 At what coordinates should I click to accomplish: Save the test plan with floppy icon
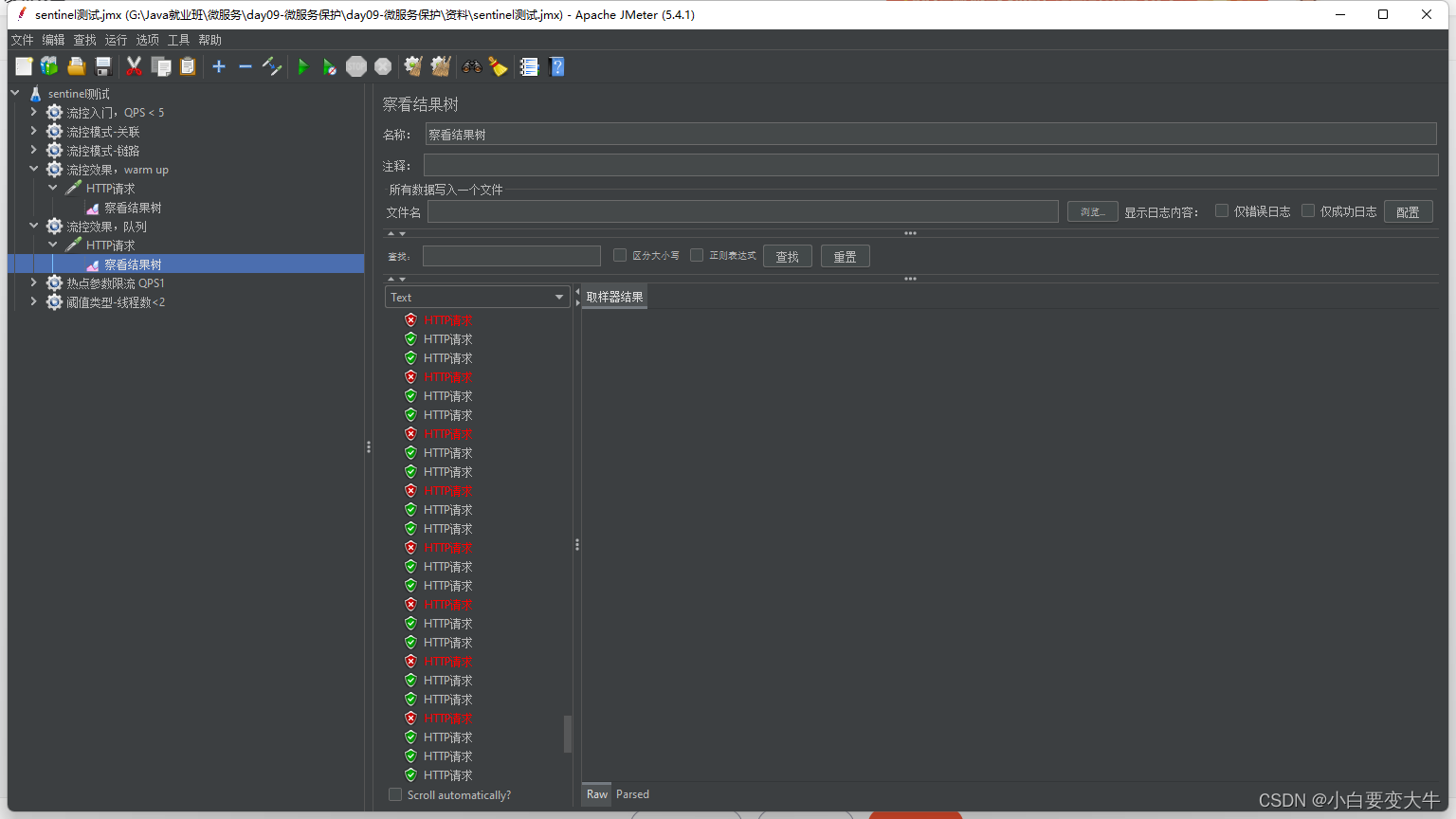click(x=103, y=66)
